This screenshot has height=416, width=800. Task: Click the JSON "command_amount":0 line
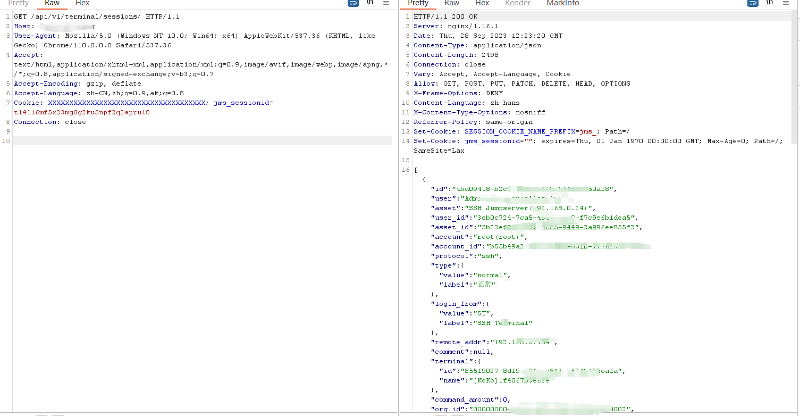[471, 400]
